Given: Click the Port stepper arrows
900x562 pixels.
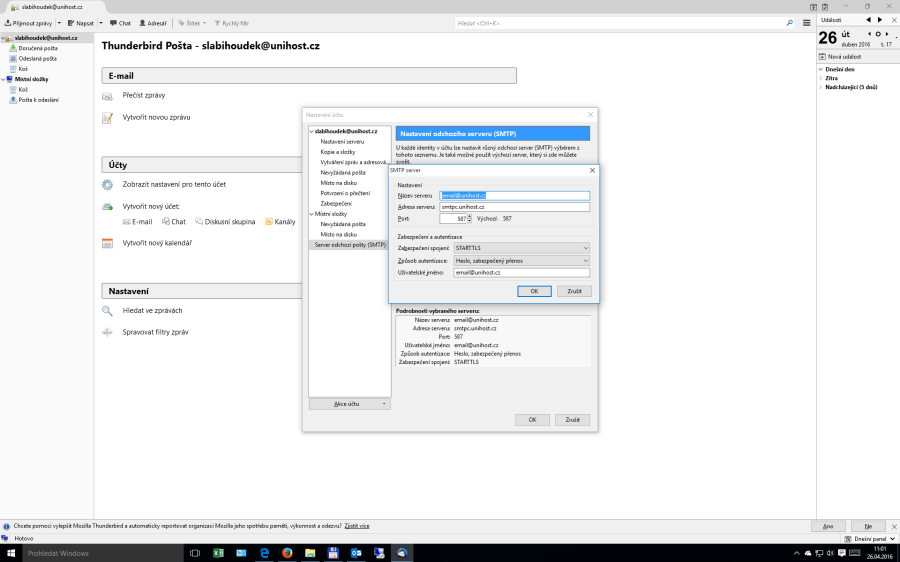Looking at the screenshot, I should click(470, 219).
